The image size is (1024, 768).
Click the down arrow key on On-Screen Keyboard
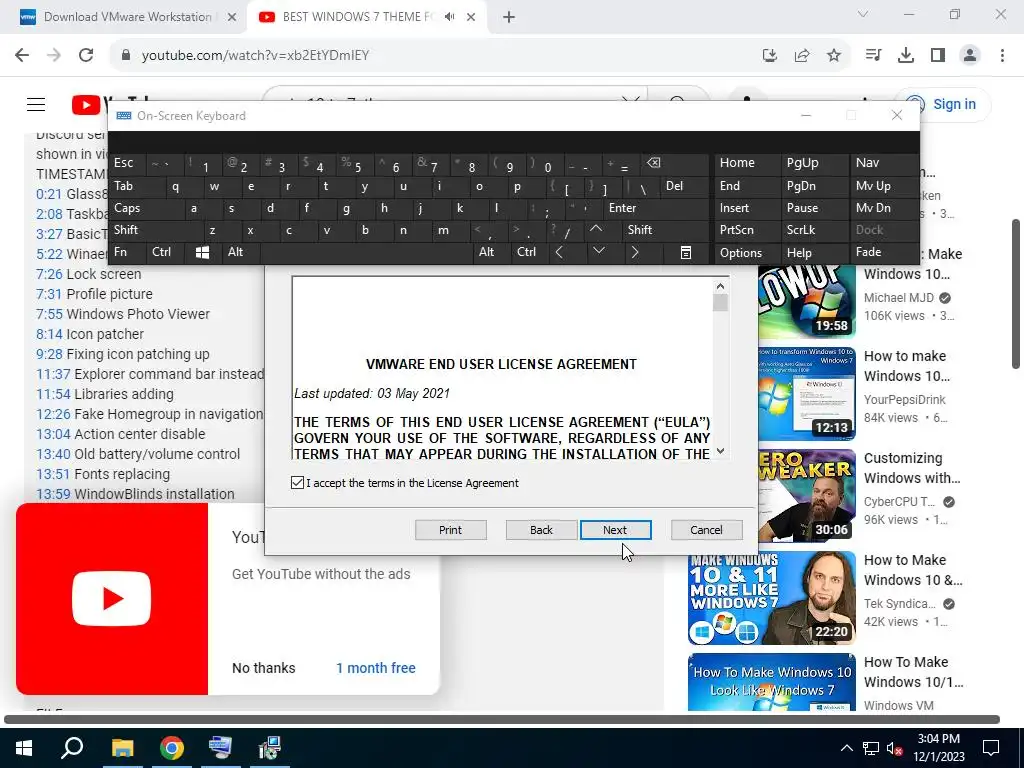pyautogui.click(x=598, y=251)
